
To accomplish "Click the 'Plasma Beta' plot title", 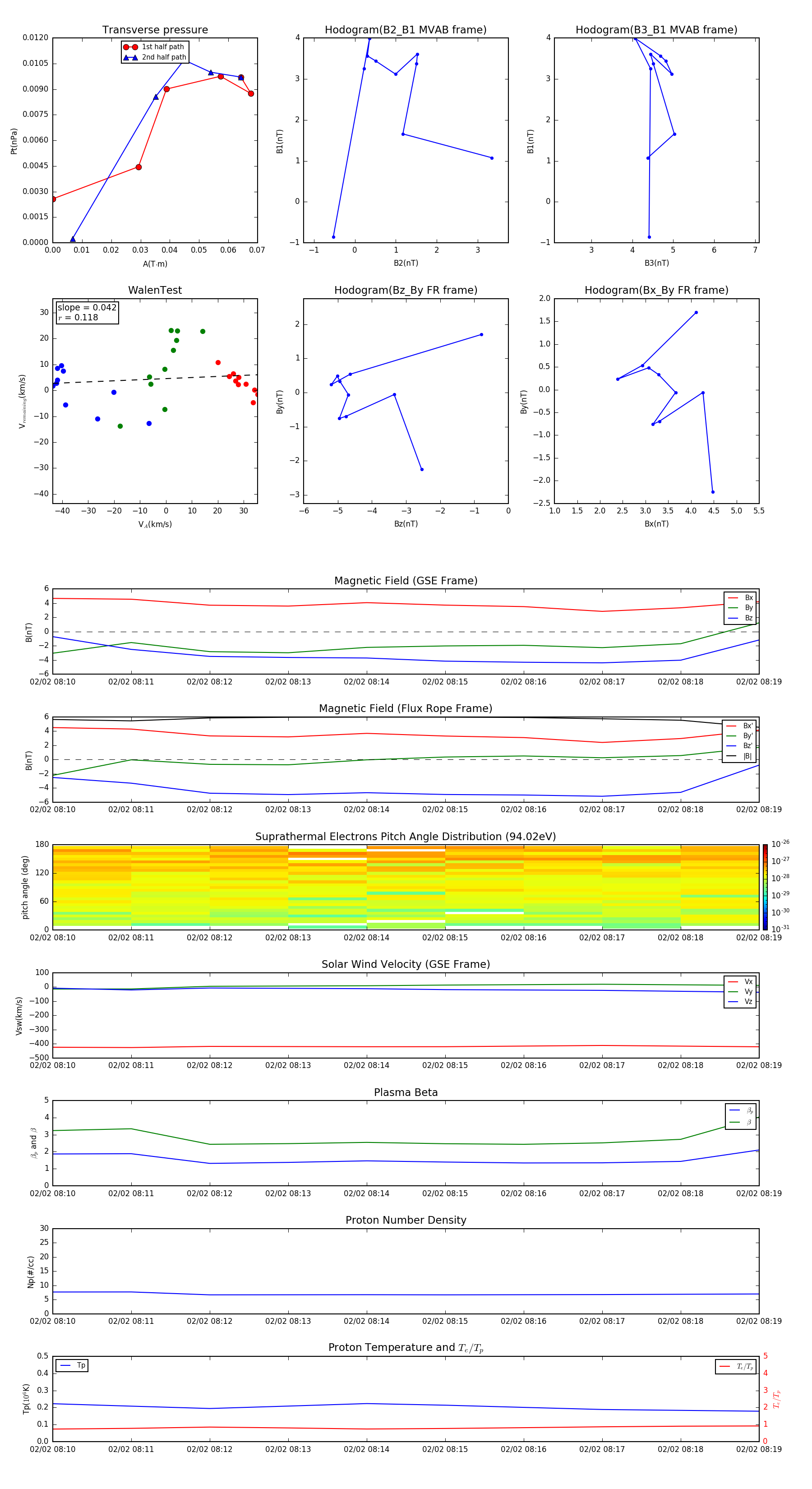I will (406, 1092).
